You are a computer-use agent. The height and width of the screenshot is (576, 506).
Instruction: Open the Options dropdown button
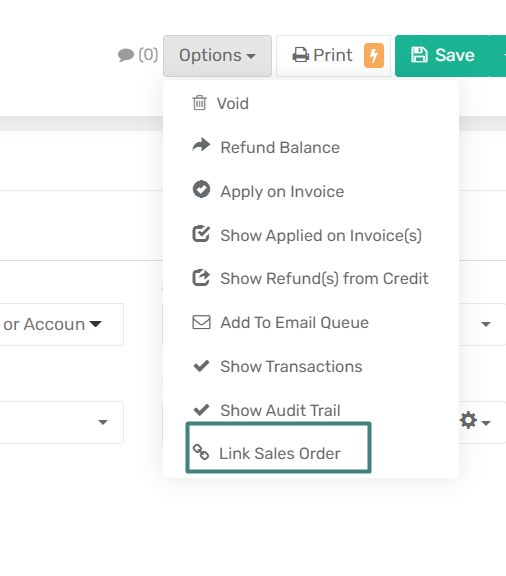(217, 56)
